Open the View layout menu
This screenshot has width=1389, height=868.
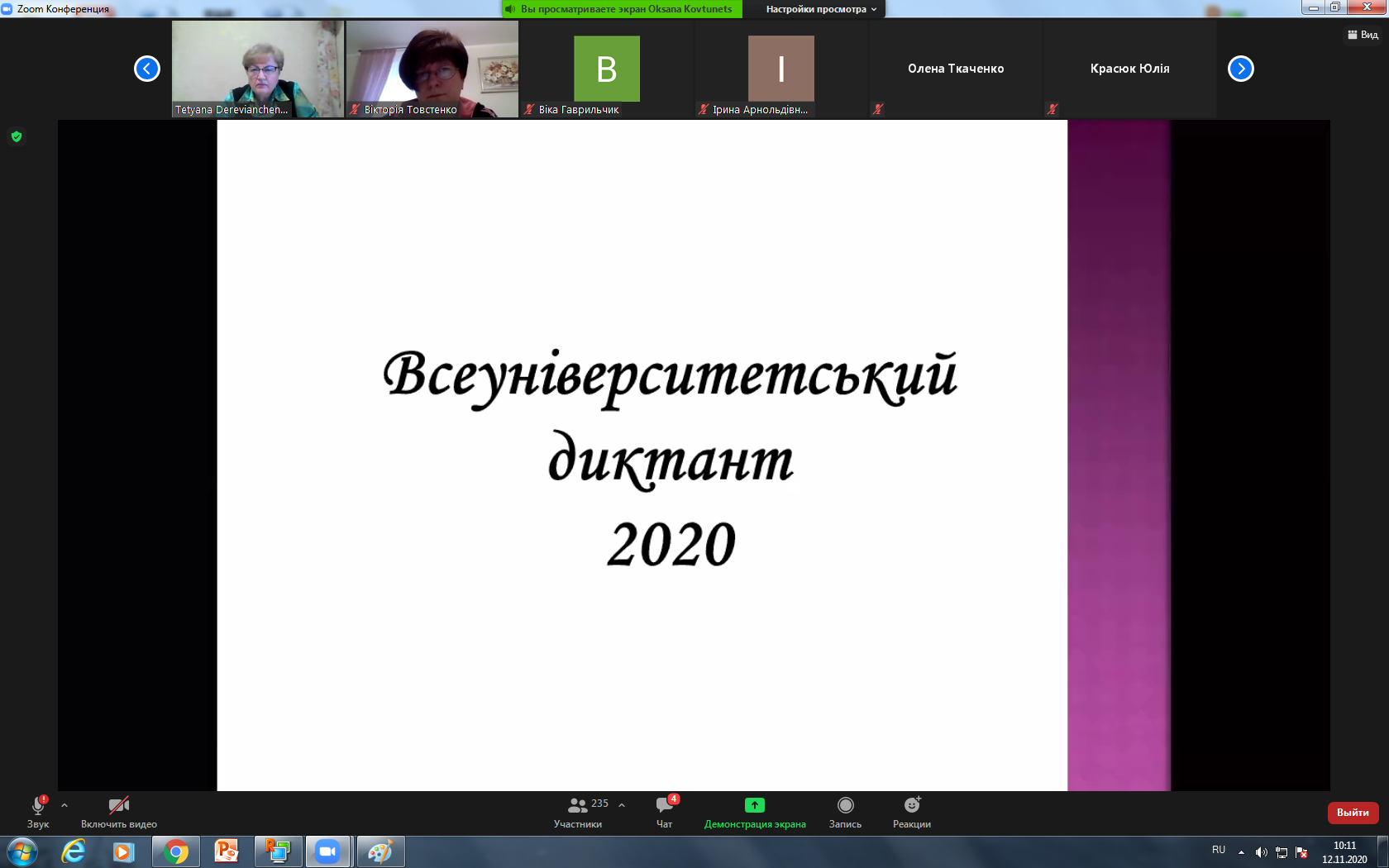click(x=1363, y=35)
